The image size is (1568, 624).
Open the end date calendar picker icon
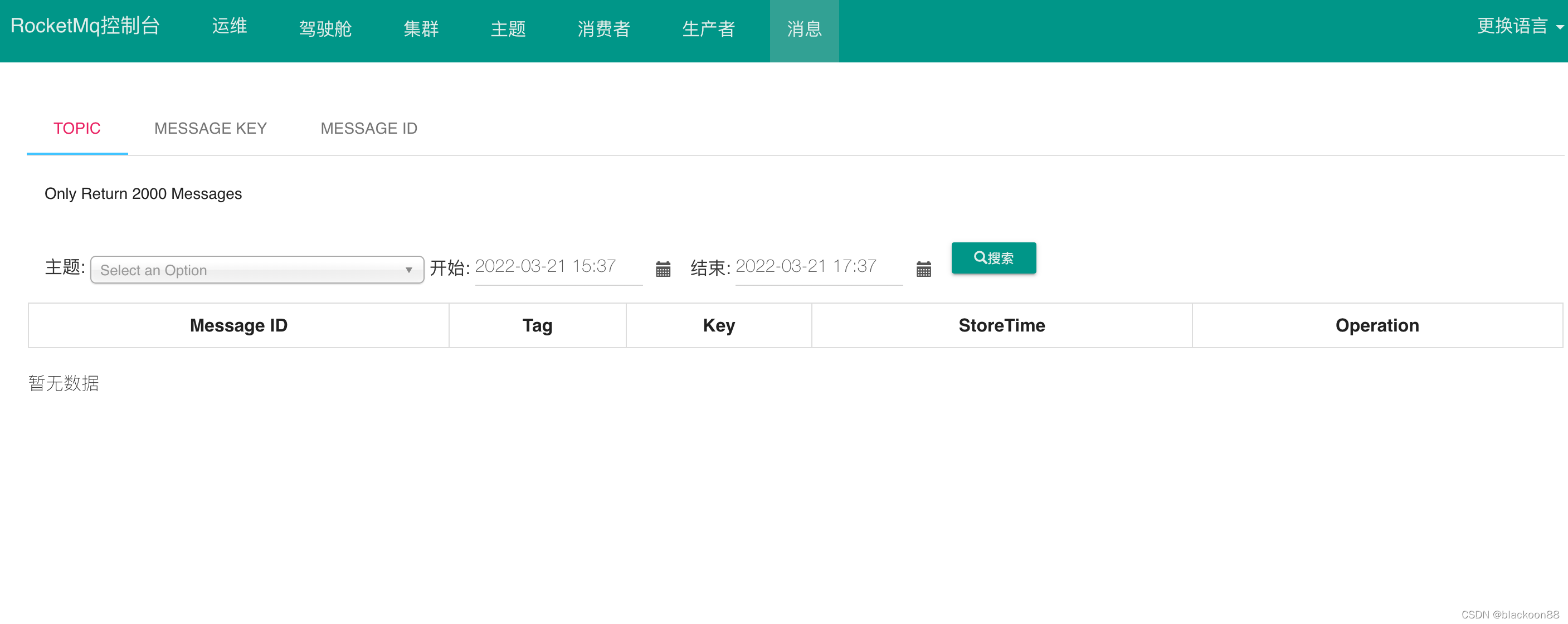(923, 269)
